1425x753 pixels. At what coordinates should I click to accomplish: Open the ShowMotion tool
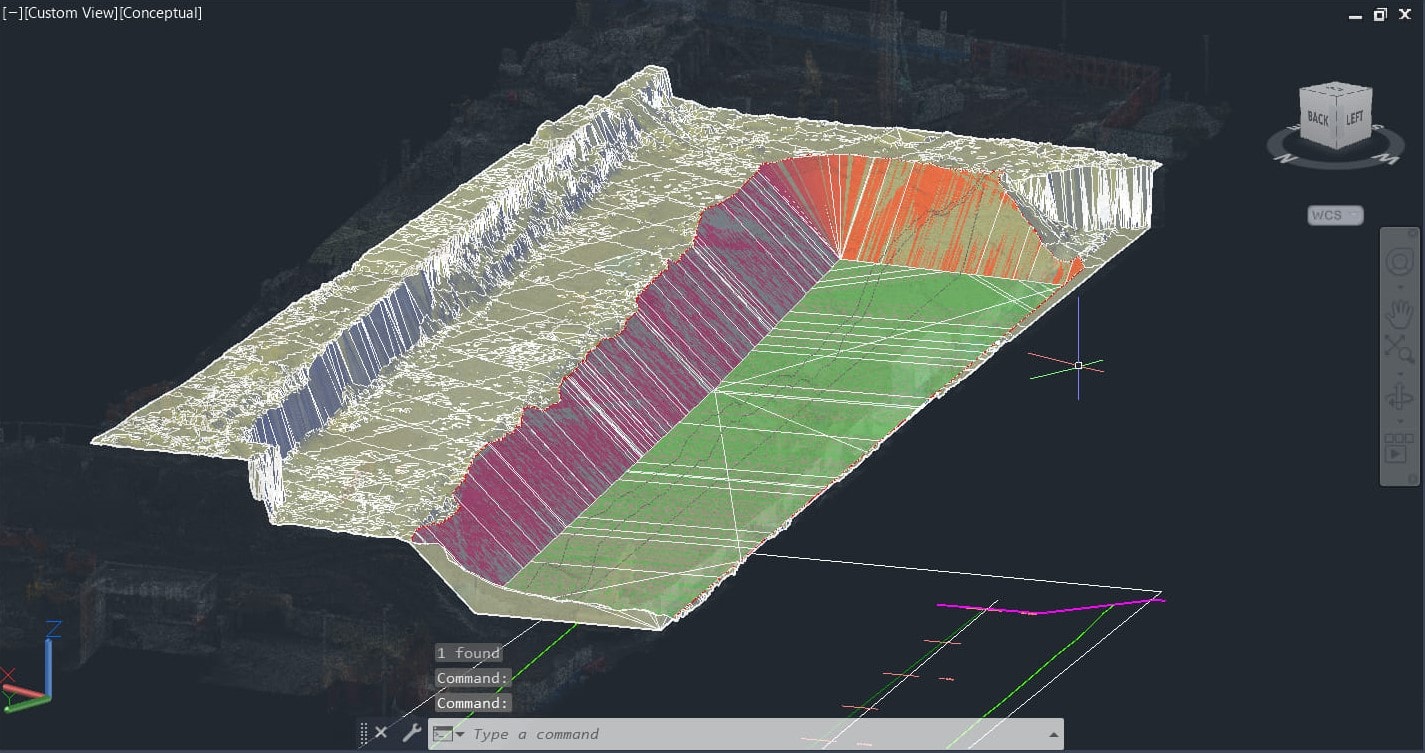click(x=1397, y=448)
